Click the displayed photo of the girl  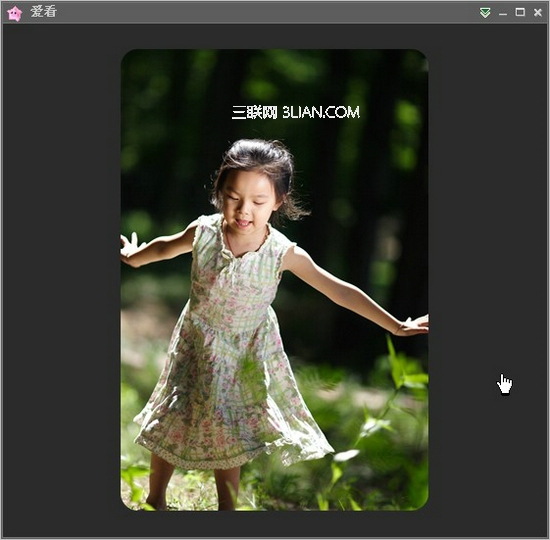tap(274, 280)
